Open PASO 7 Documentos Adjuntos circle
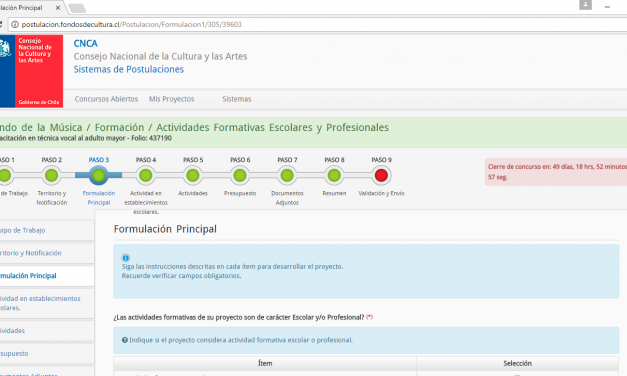This screenshot has width=627, height=376. click(287, 175)
